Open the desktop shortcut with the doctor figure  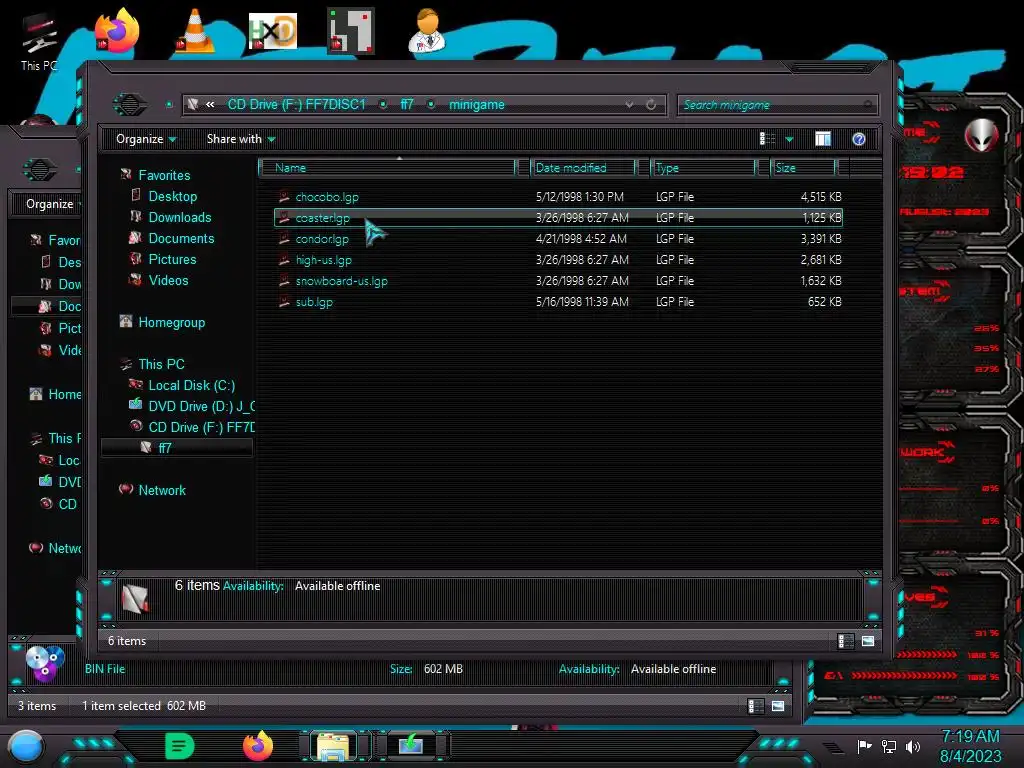click(x=427, y=31)
